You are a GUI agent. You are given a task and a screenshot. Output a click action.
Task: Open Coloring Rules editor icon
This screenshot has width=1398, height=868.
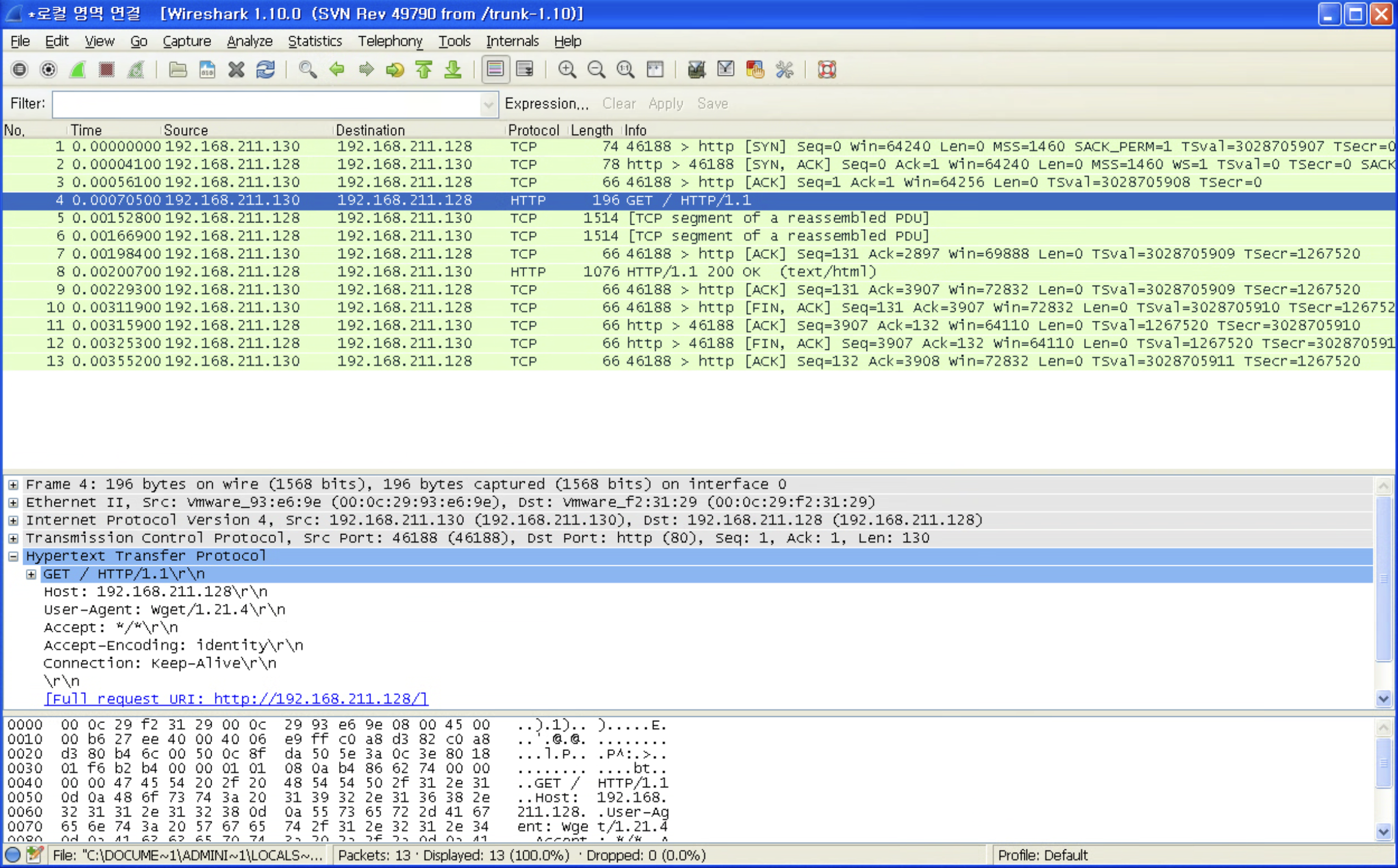point(755,70)
